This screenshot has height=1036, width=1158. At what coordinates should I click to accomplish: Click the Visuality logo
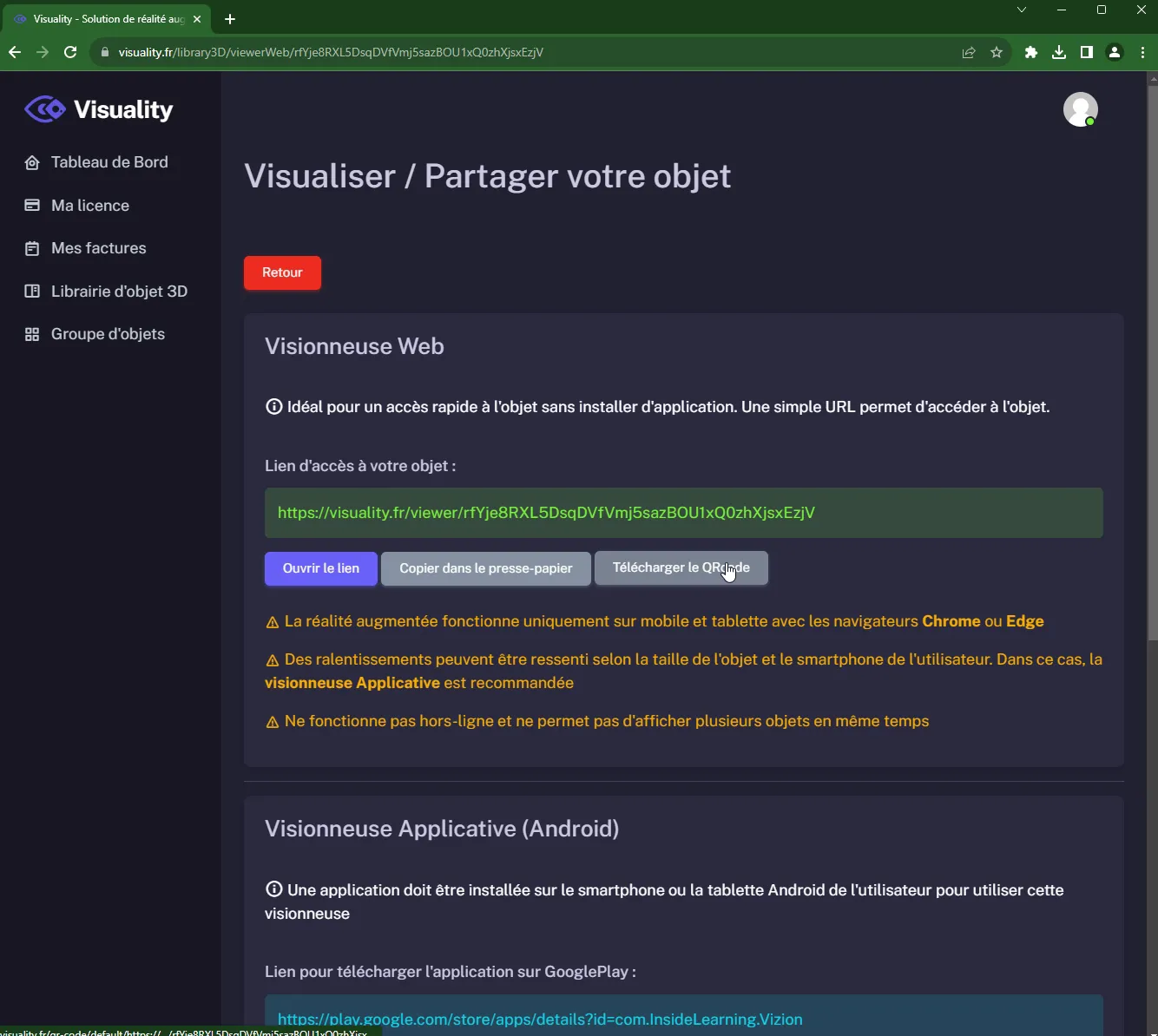(98, 109)
